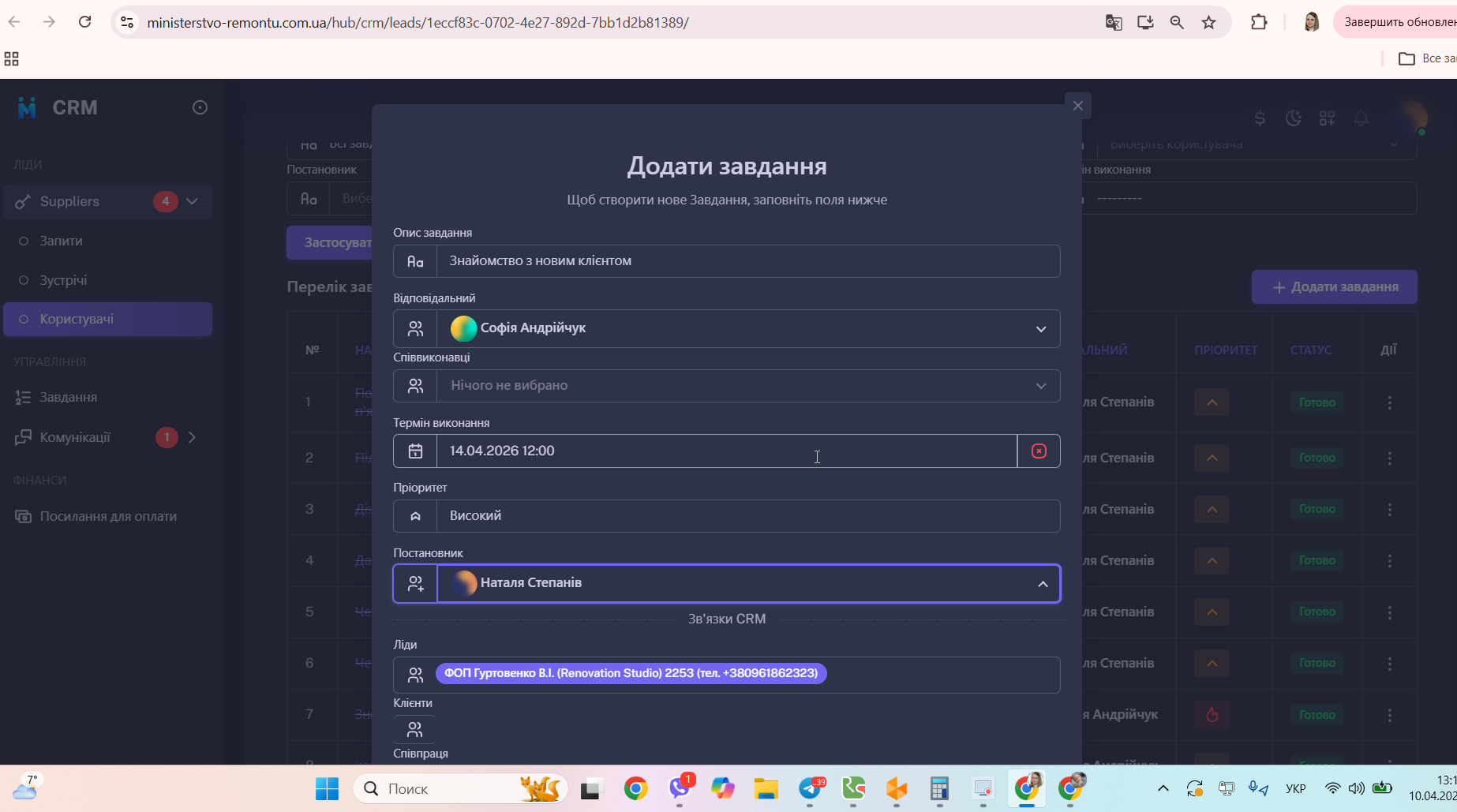Click the Готово status badge in row 1

click(1317, 402)
